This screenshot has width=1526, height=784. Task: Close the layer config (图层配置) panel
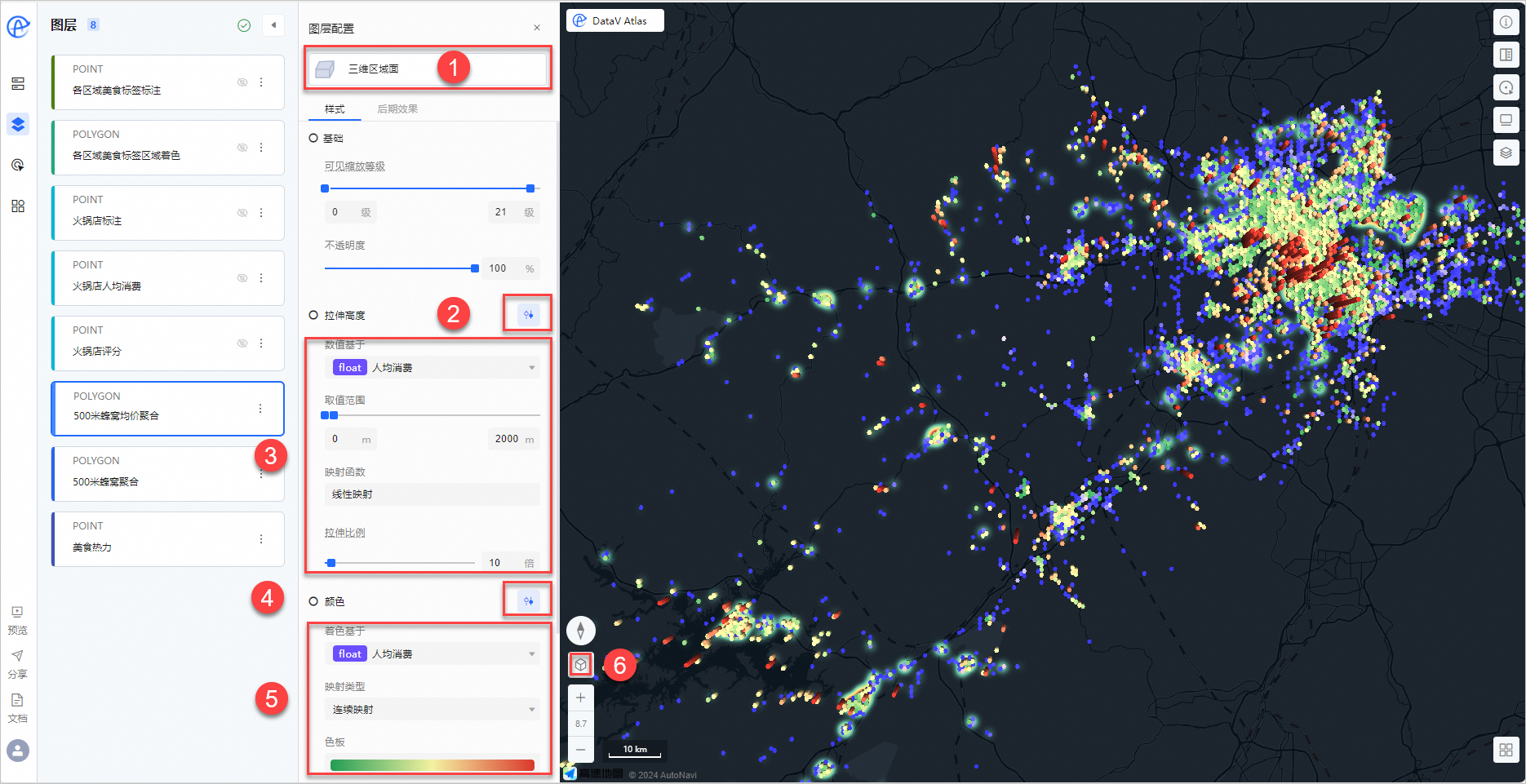537,28
